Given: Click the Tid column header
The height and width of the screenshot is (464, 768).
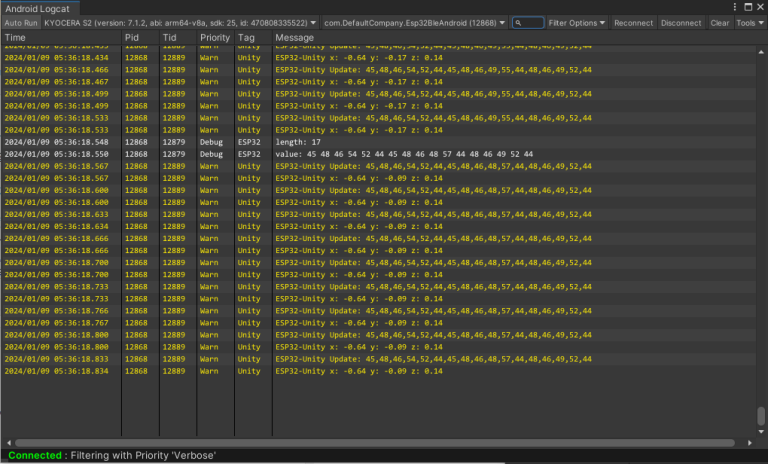Looking at the screenshot, I should (178, 38).
